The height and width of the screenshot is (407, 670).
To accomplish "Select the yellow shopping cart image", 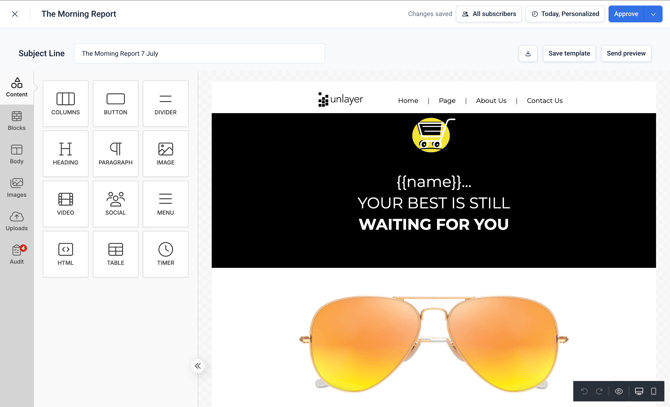I will click(433, 135).
